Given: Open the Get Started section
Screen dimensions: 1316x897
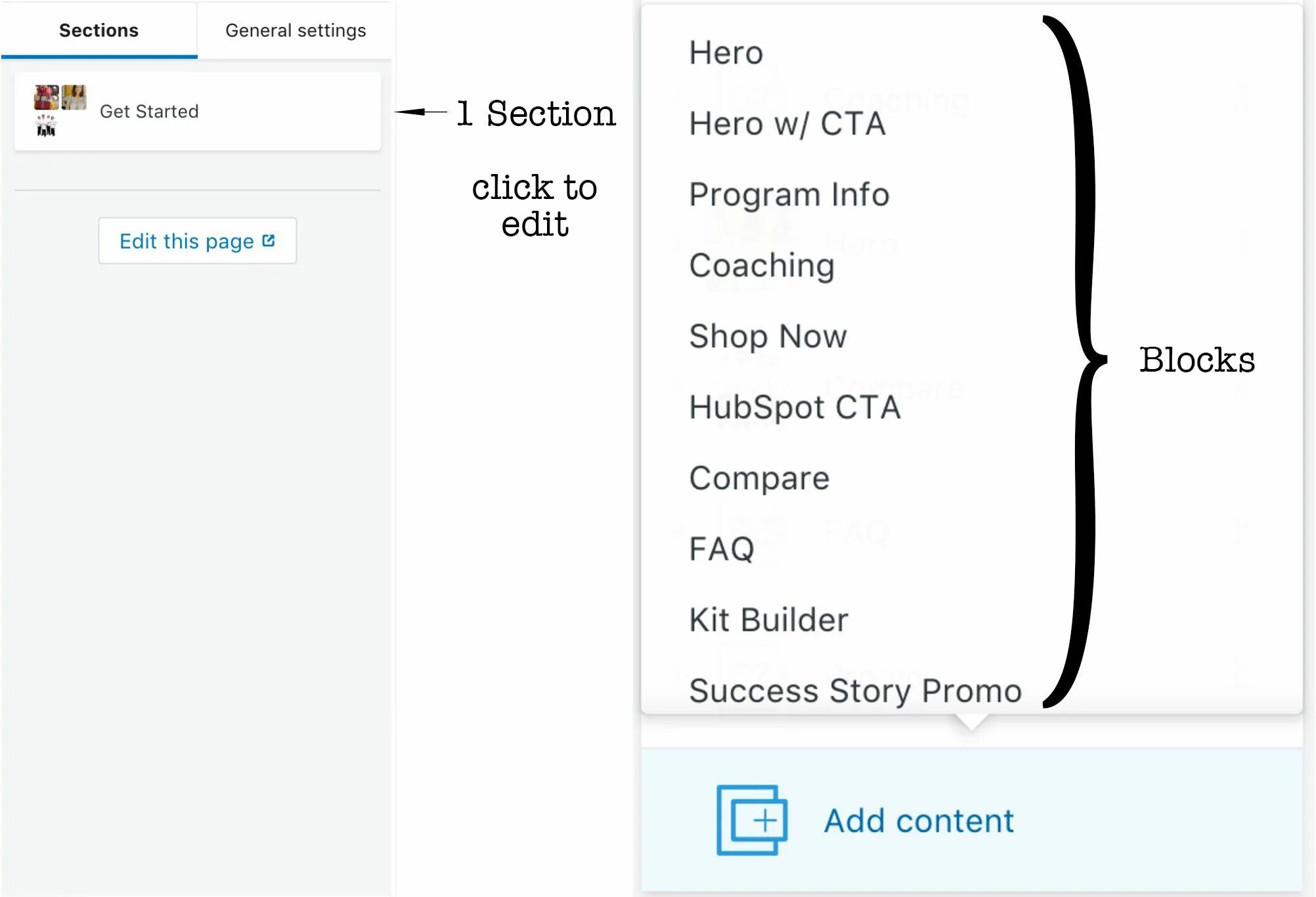Looking at the screenshot, I should (x=198, y=111).
